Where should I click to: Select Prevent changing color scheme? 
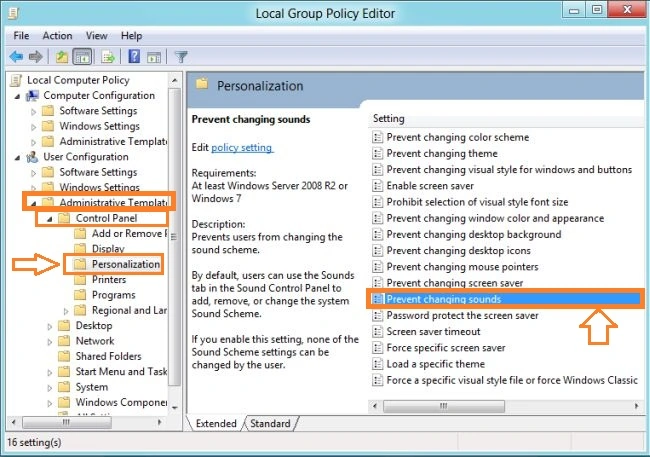pyautogui.click(x=458, y=137)
